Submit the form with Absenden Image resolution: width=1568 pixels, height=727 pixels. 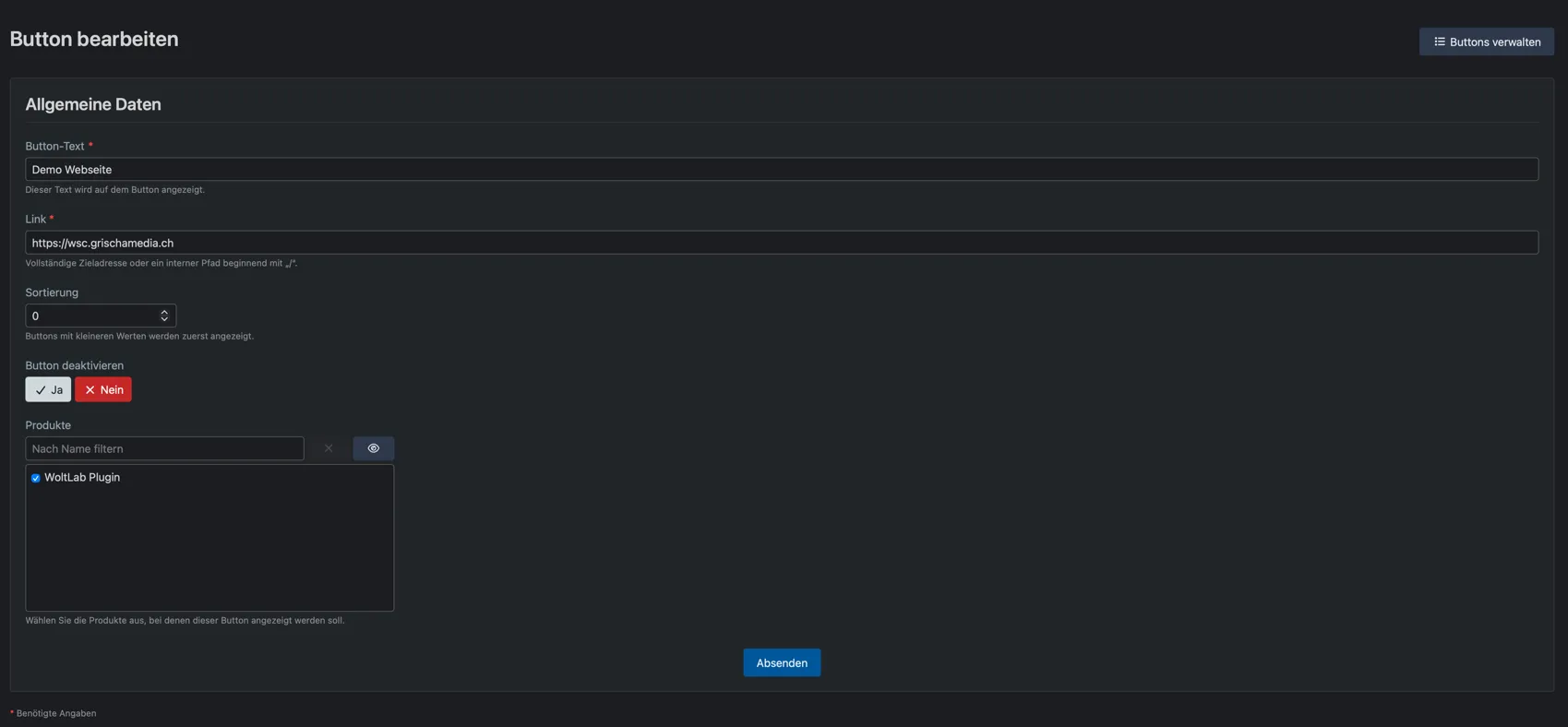pyautogui.click(x=782, y=662)
